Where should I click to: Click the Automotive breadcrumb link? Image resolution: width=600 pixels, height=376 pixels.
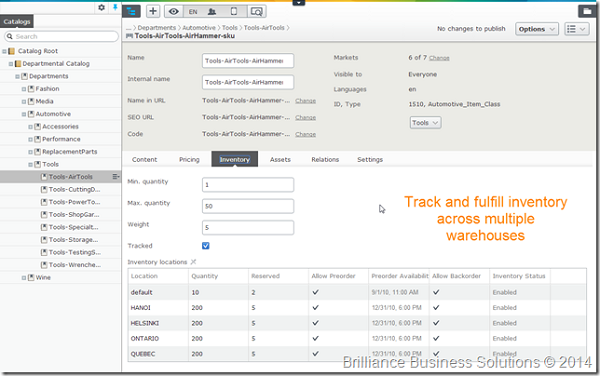(199, 28)
